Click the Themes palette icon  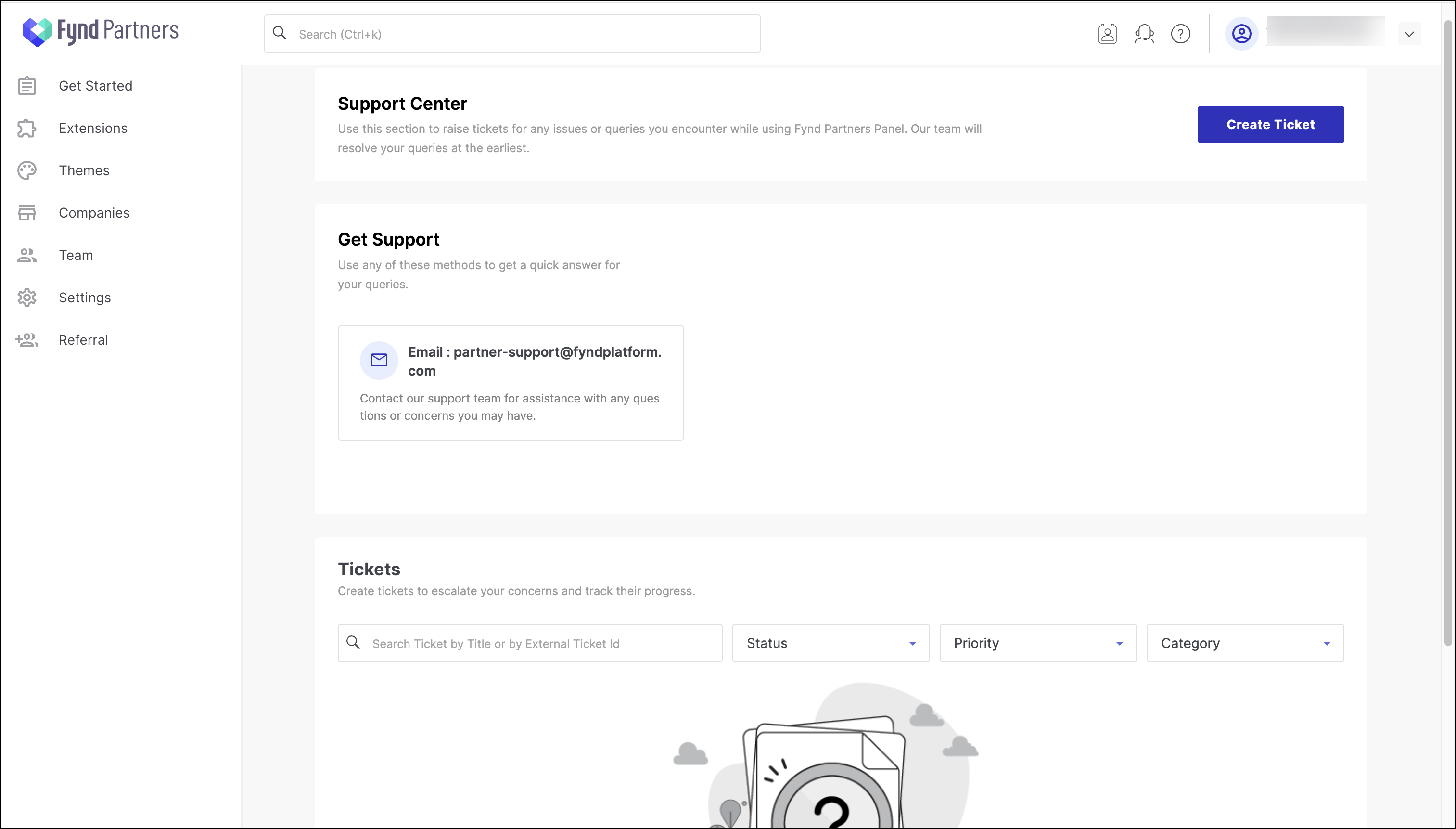(27, 170)
